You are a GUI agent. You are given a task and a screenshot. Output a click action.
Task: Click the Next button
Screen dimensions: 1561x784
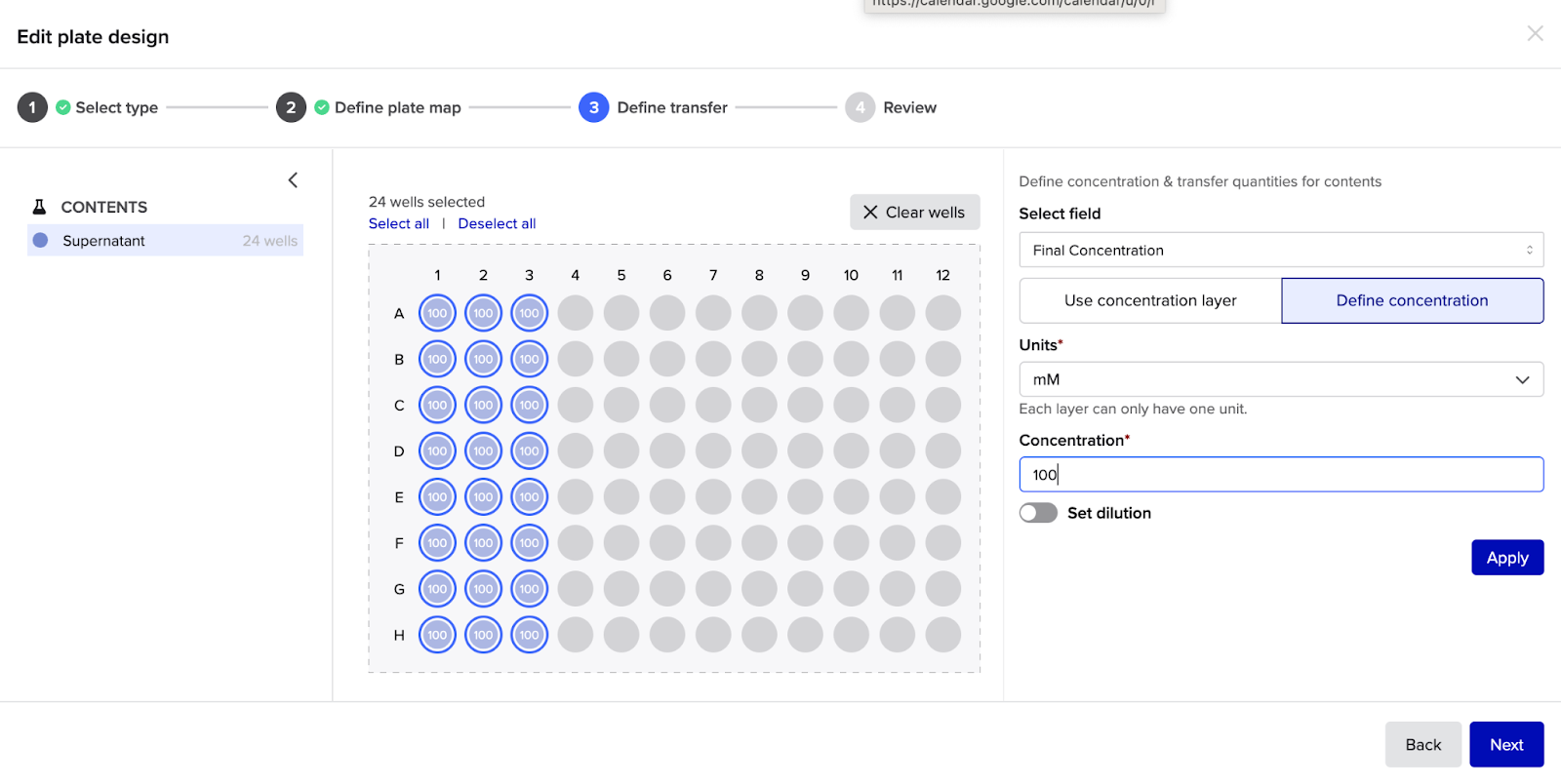tap(1505, 745)
